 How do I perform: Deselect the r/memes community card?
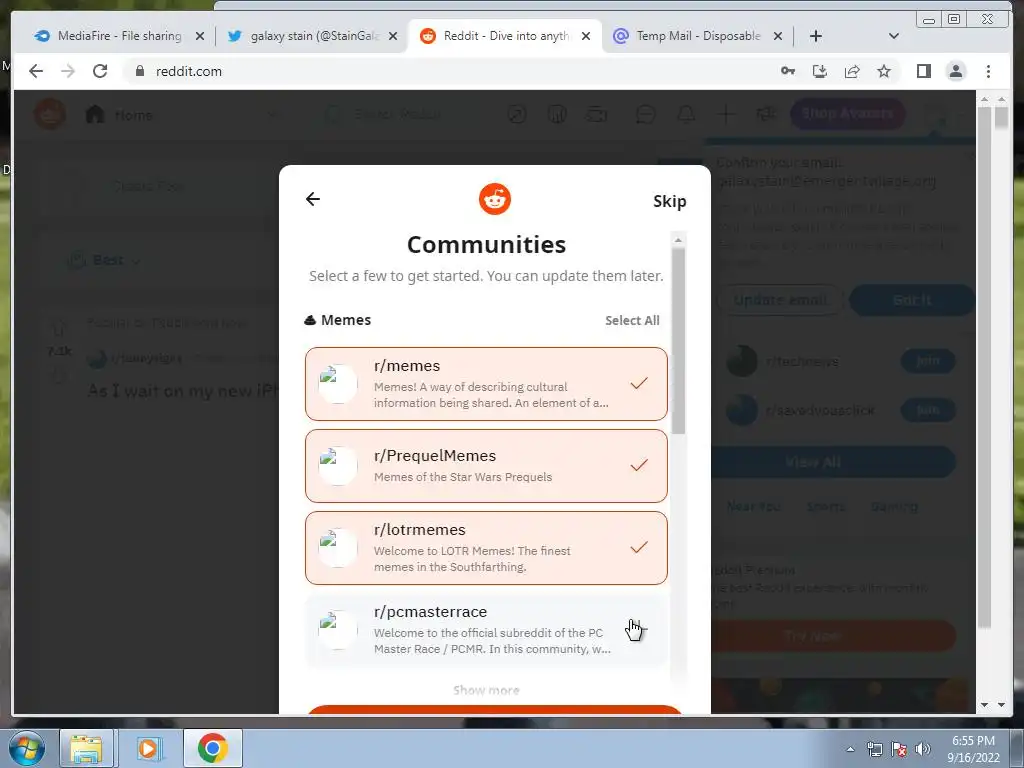click(x=486, y=384)
